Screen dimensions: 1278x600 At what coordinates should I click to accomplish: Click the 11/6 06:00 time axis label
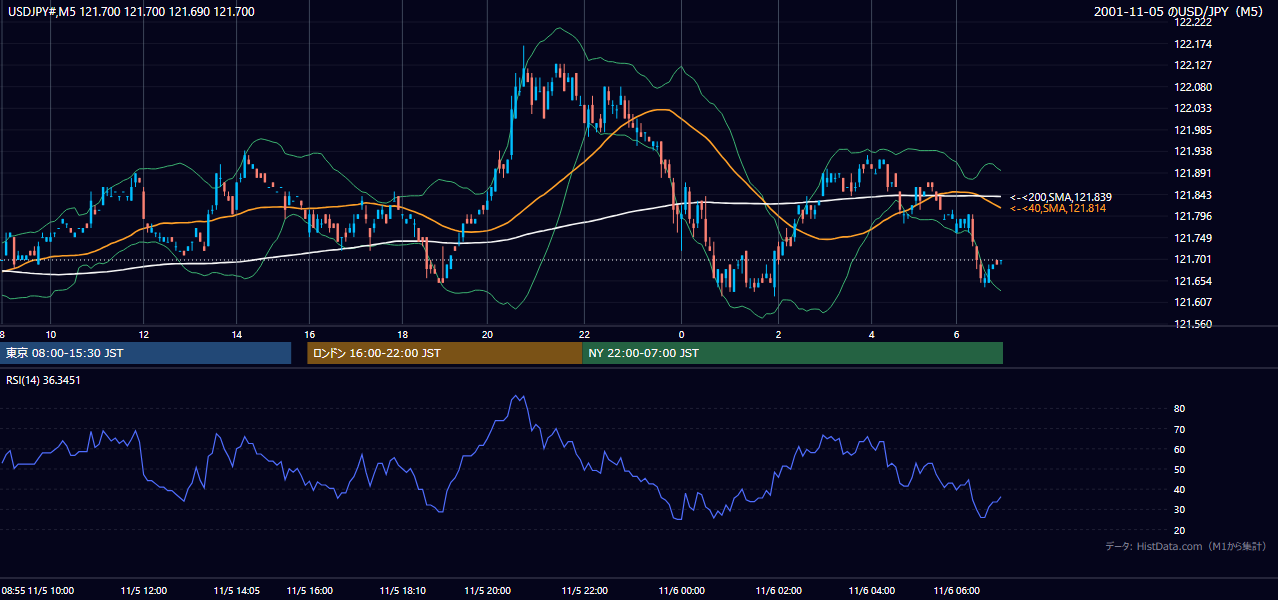click(x=957, y=590)
